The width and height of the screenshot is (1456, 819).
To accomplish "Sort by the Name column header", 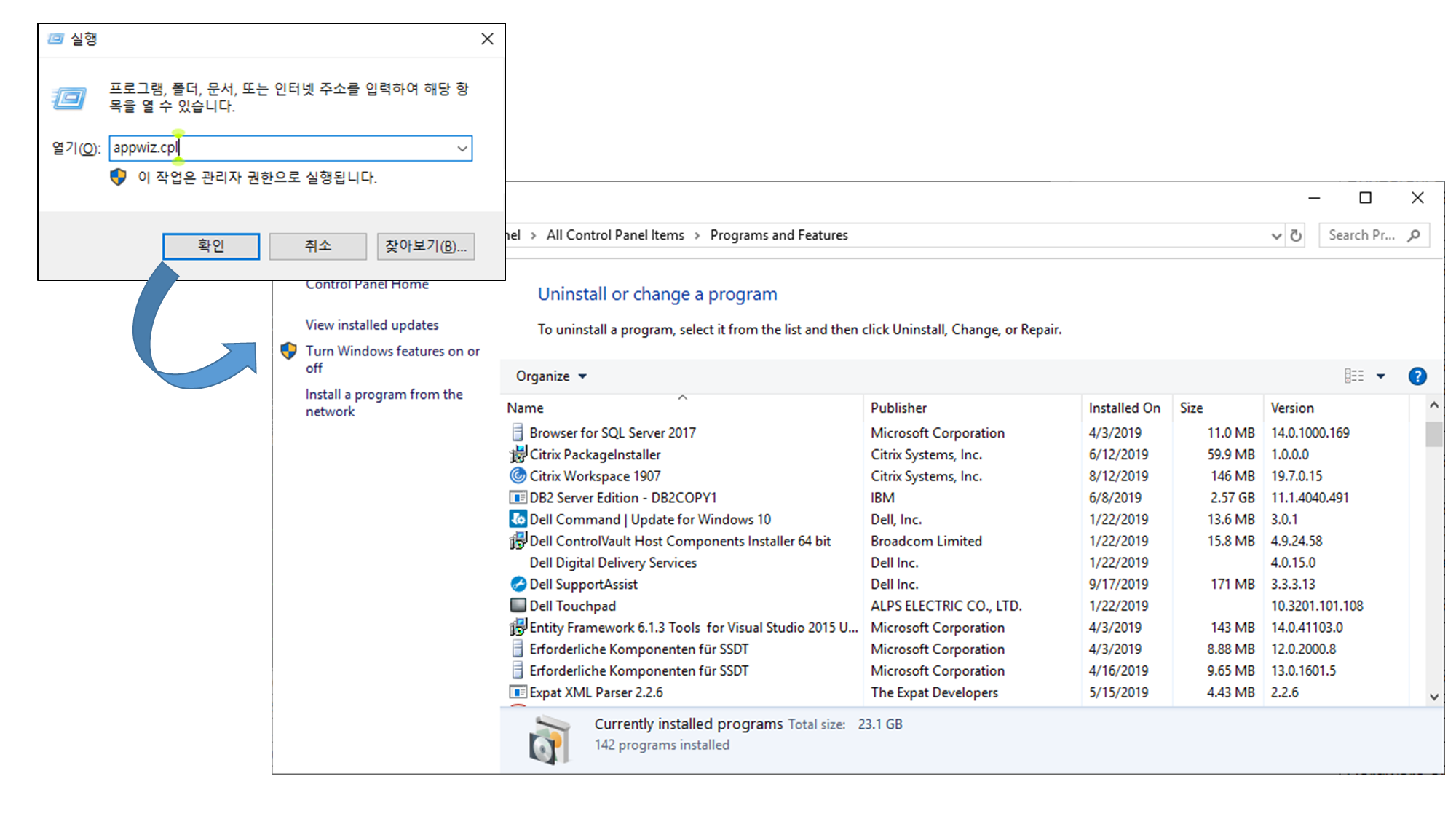I will click(683, 408).
